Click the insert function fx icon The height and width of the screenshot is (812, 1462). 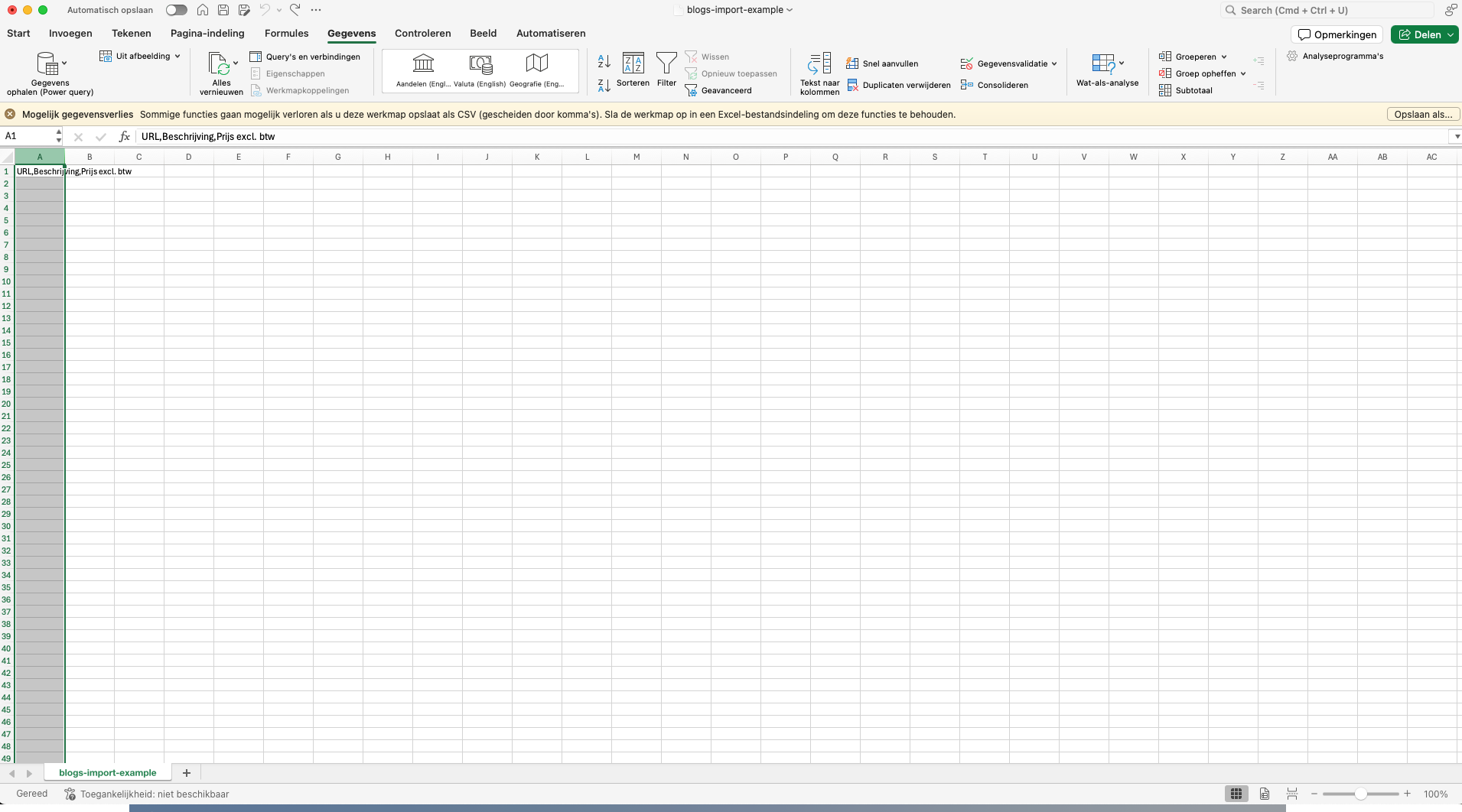coord(125,136)
